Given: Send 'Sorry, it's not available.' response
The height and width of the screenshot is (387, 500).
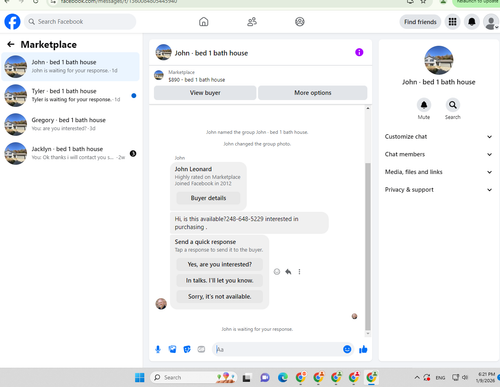Looking at the screenshot, I should [x=219, y=296].
